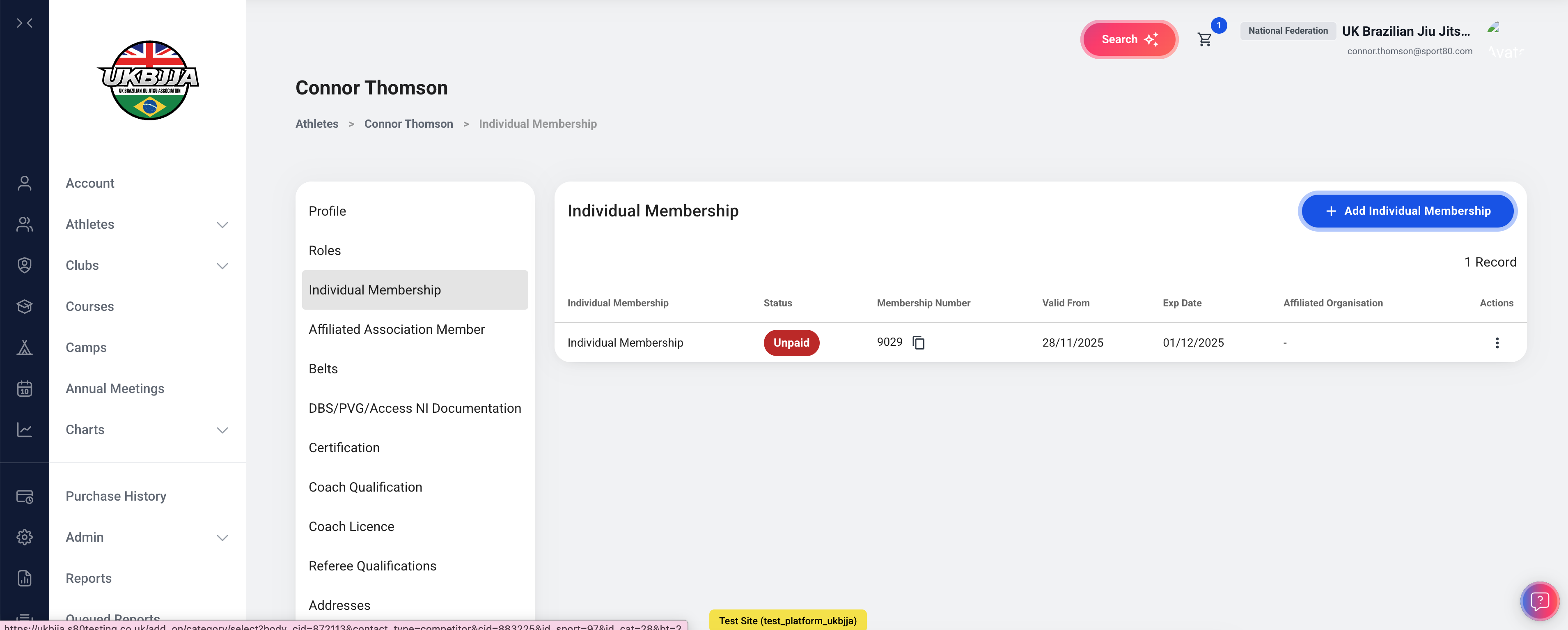The width and height of the screenshot is (1568, 630).
Task: Click the Annual Meetings calendar icon
Action: point(24,389)
